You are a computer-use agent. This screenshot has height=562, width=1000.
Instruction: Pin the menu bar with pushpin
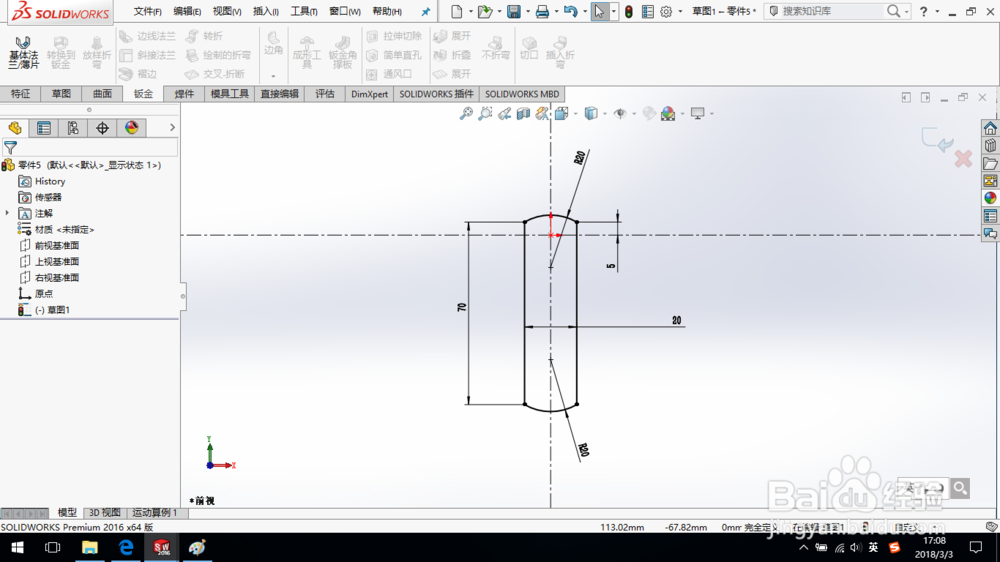(425, 11)
